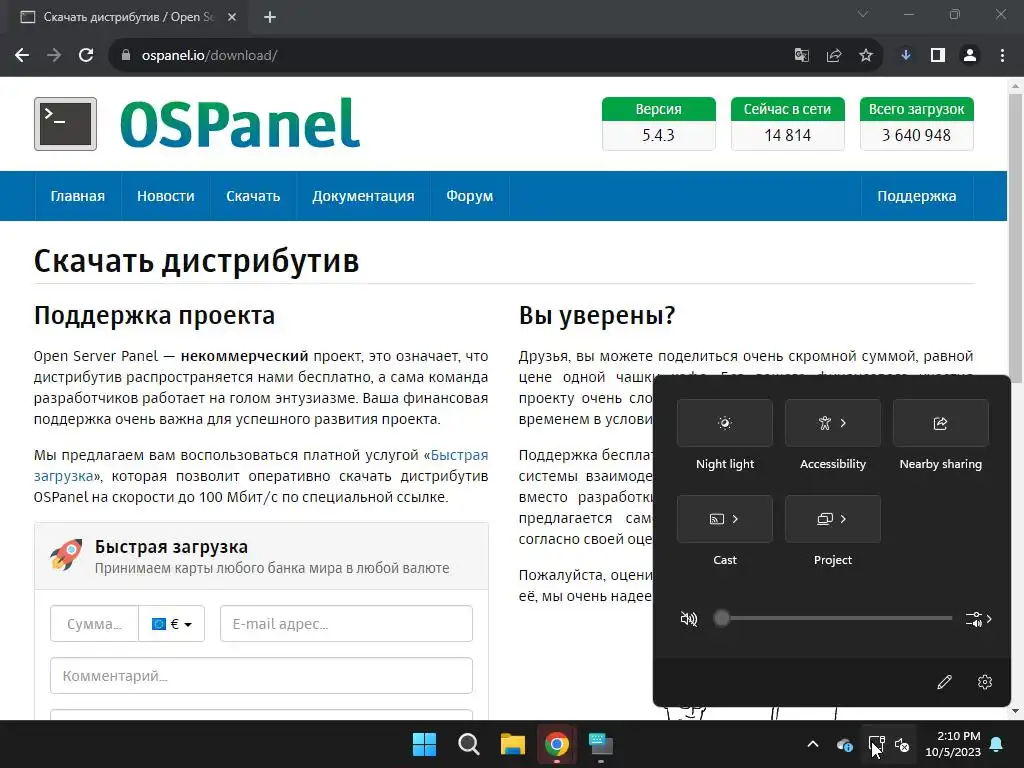Viewport: 1024px width, 768px height.
Task: Click the network tray icon
Action: point(876,744)
